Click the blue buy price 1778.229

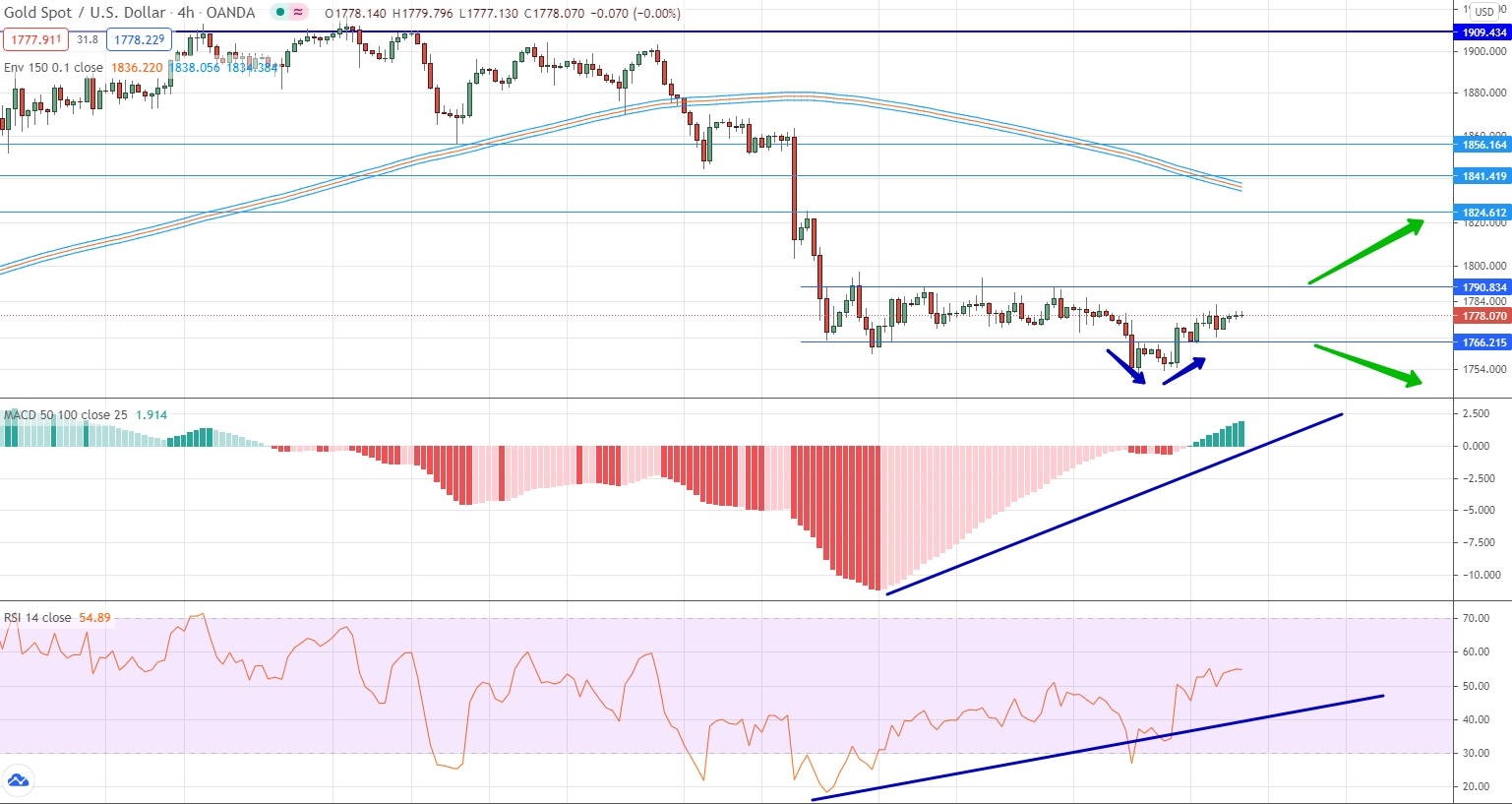139,40
